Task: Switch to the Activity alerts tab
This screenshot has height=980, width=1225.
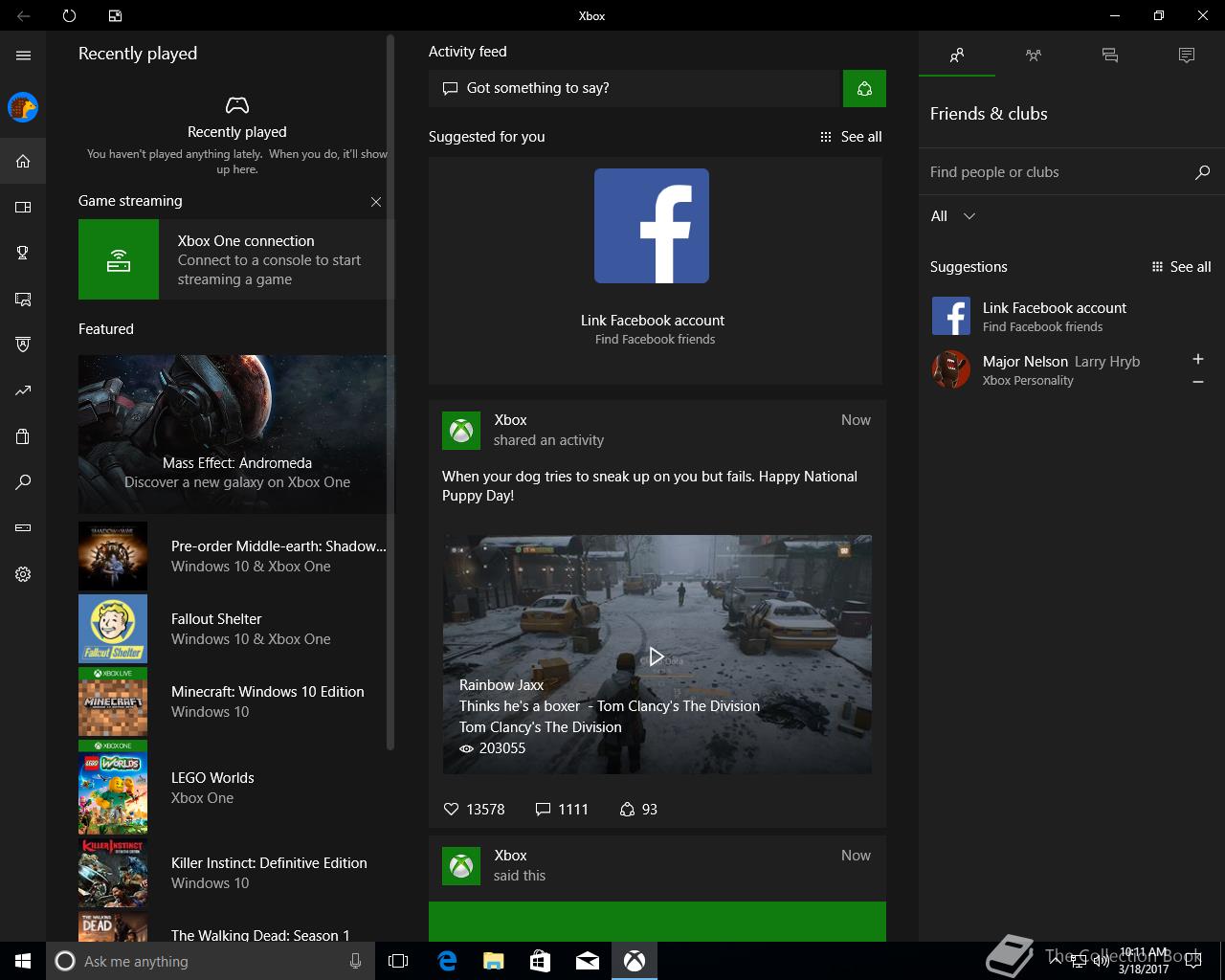Action: pyautogui.click(x=1187, y=56)
